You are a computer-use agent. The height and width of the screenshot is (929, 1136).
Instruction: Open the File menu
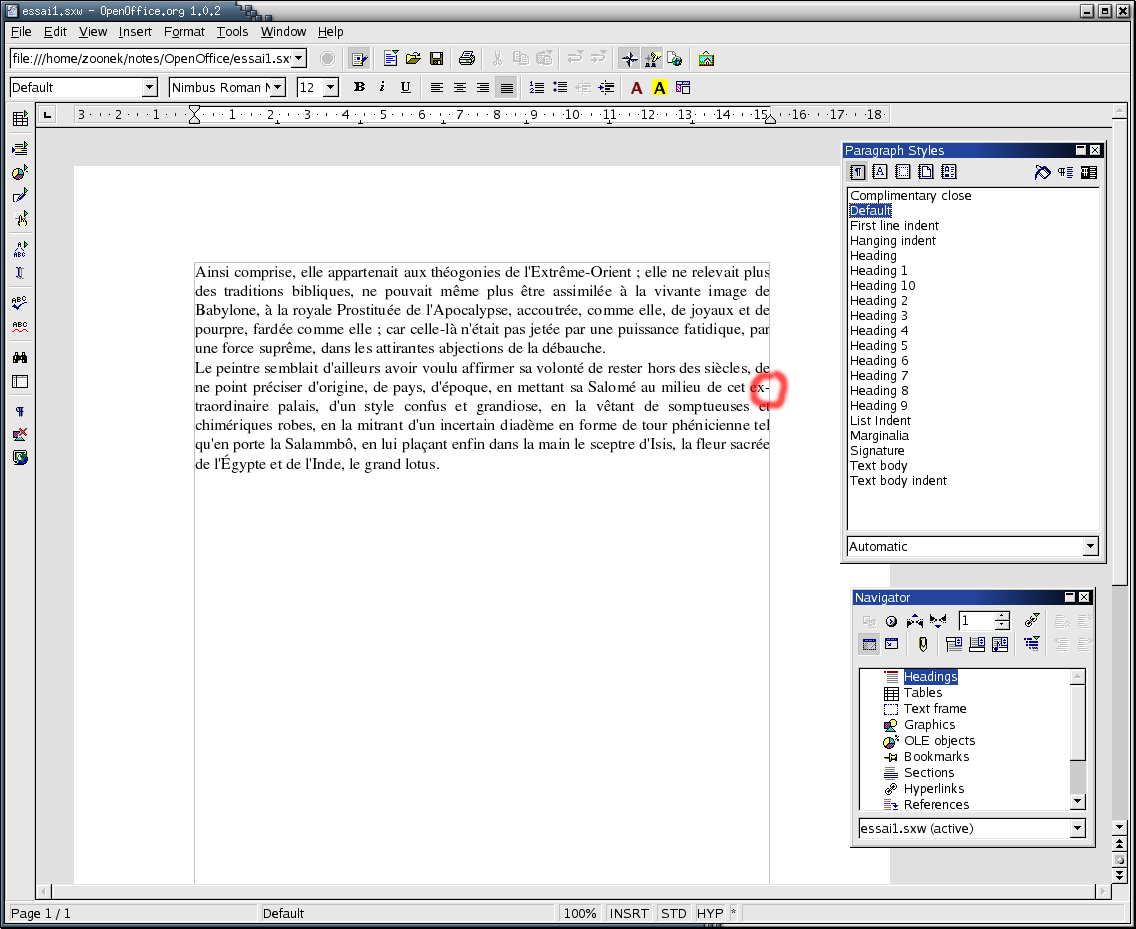[21, 32]
